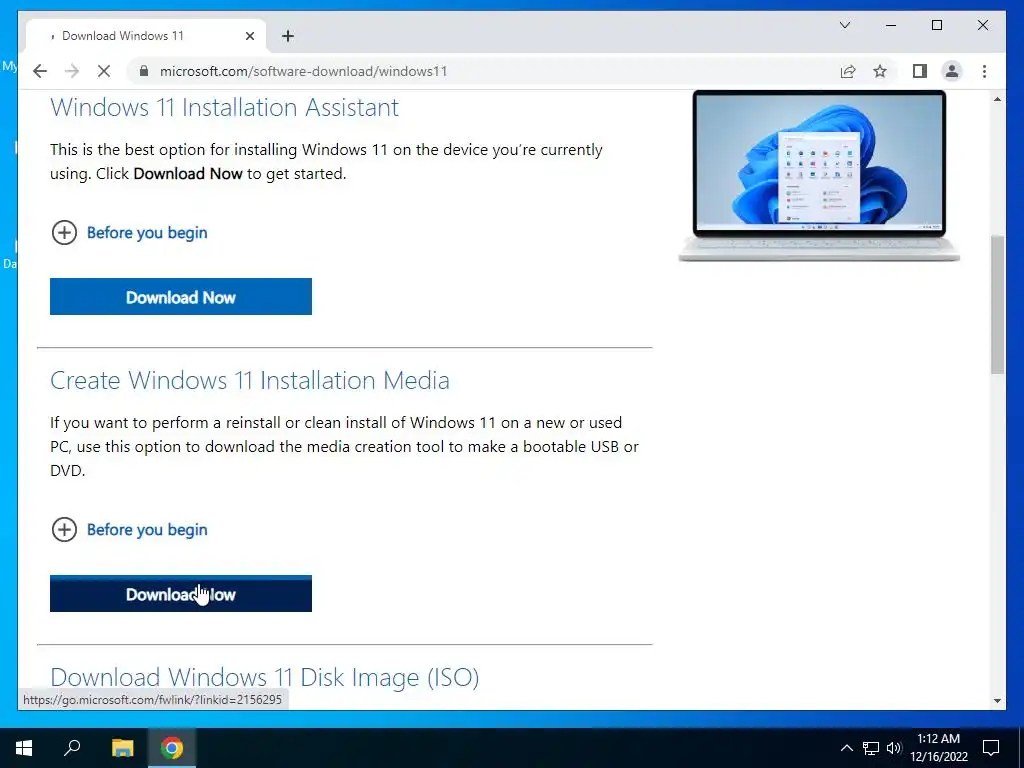The image size is (1024, 768).
Task: Open the Chrome profile avatar menu
Action: pos(952,71)
